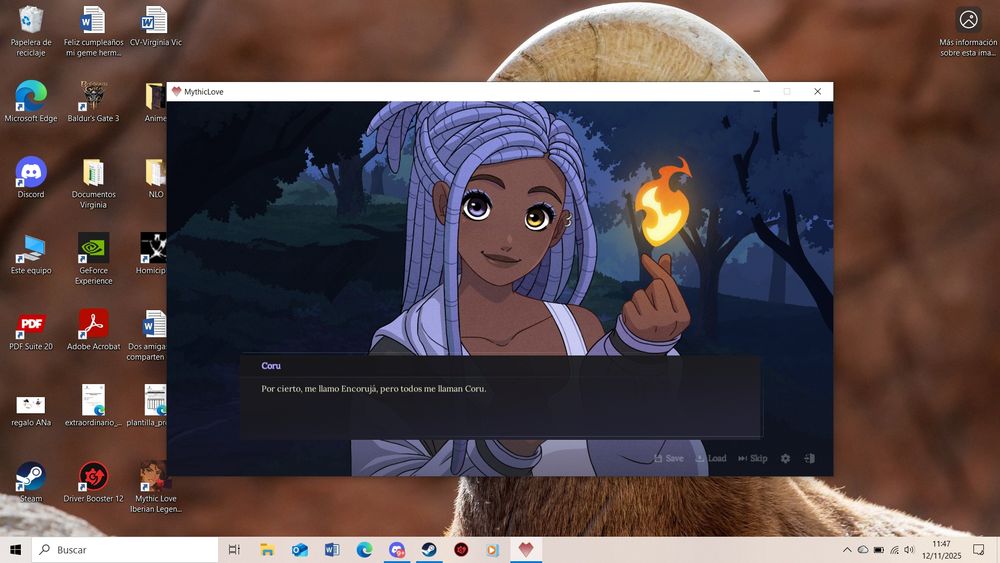The height and width of the screenshot is (563, 1000).
Task: Select the Microsoft Edge desktop shortcut
Action: click(31, 102)
